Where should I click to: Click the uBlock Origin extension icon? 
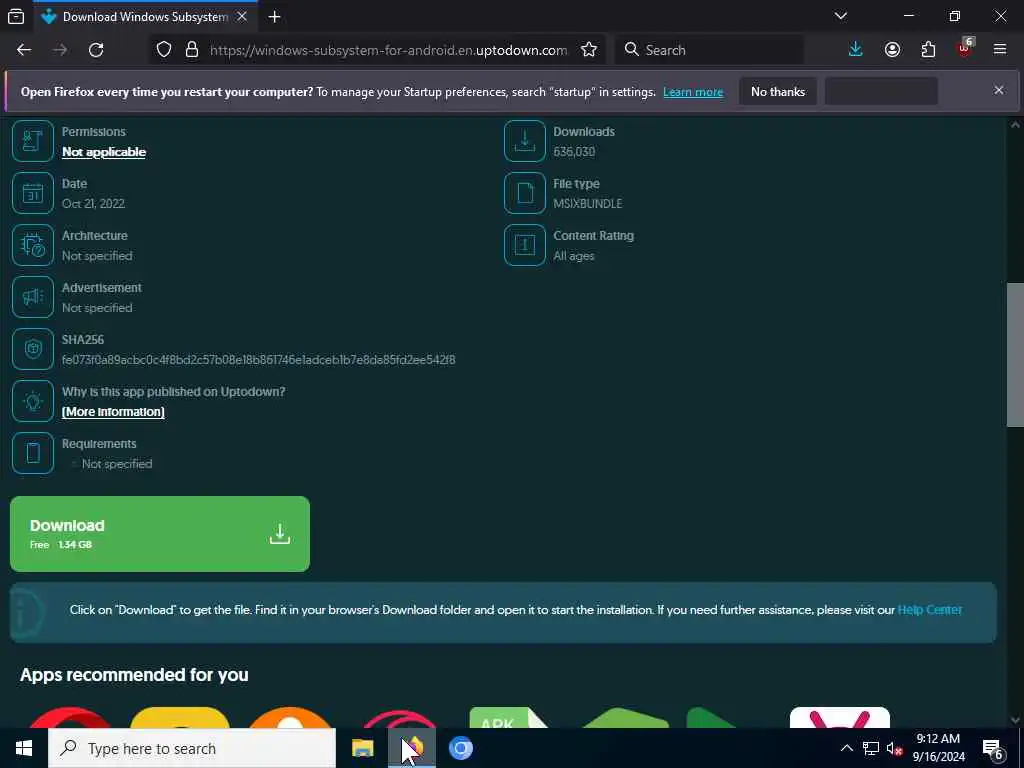click(965, 48)
